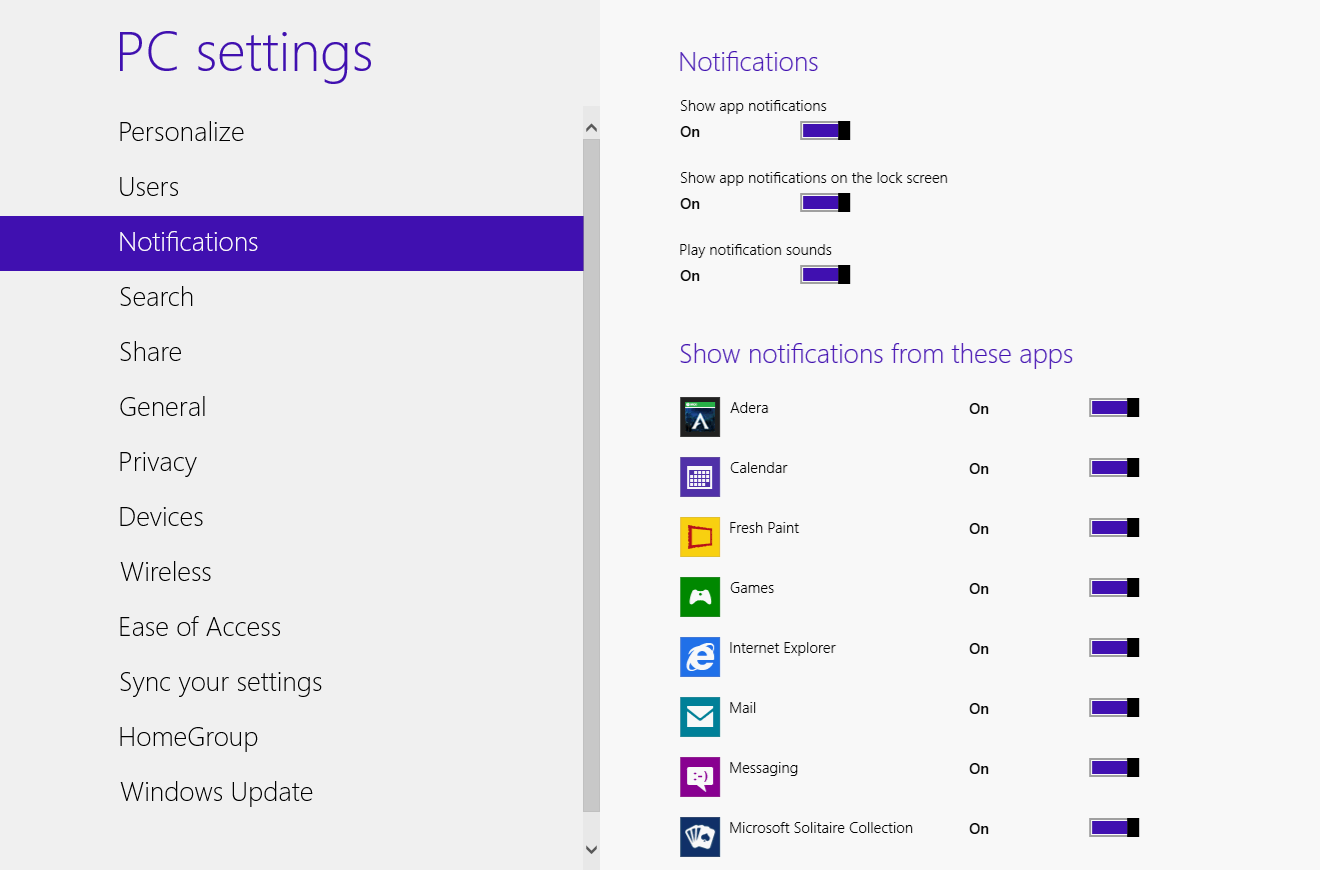
Task: Go to Ease of Access settings
Action: point(291,627)
